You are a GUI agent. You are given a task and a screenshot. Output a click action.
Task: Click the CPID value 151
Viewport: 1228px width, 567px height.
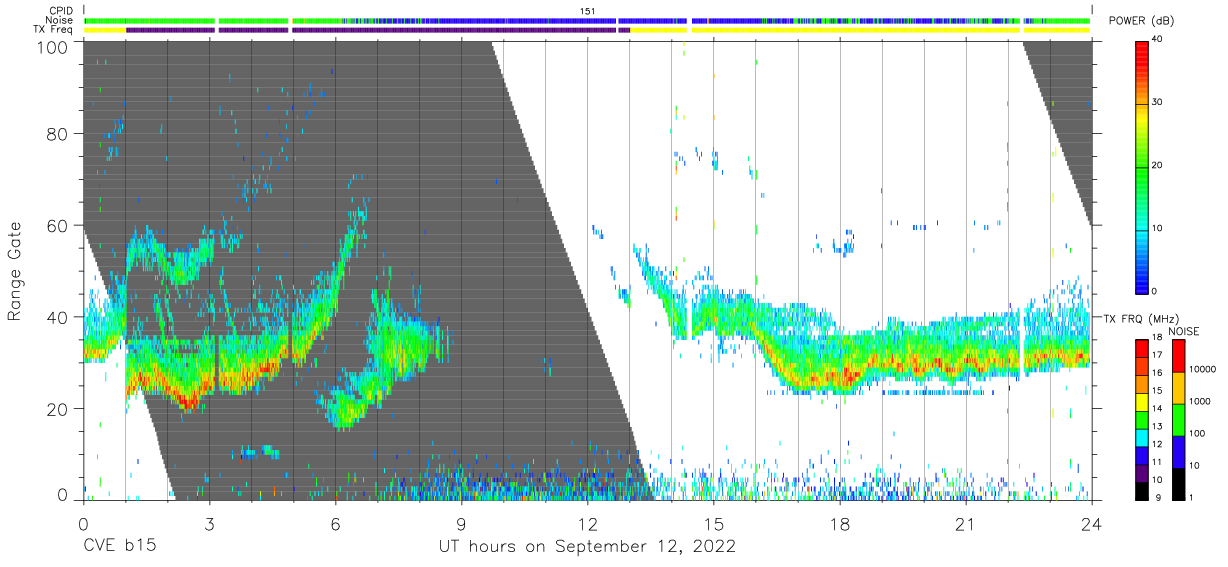coord(588,11)
